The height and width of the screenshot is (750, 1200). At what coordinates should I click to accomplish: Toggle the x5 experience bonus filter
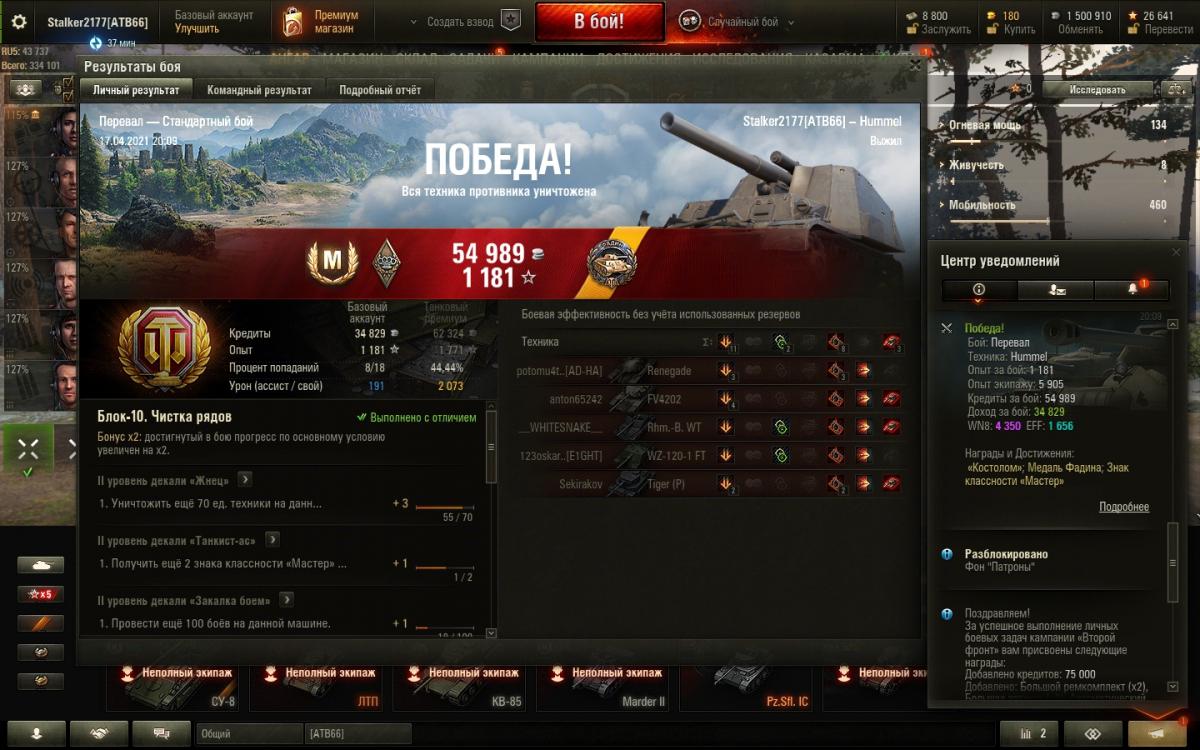point(40,594)
